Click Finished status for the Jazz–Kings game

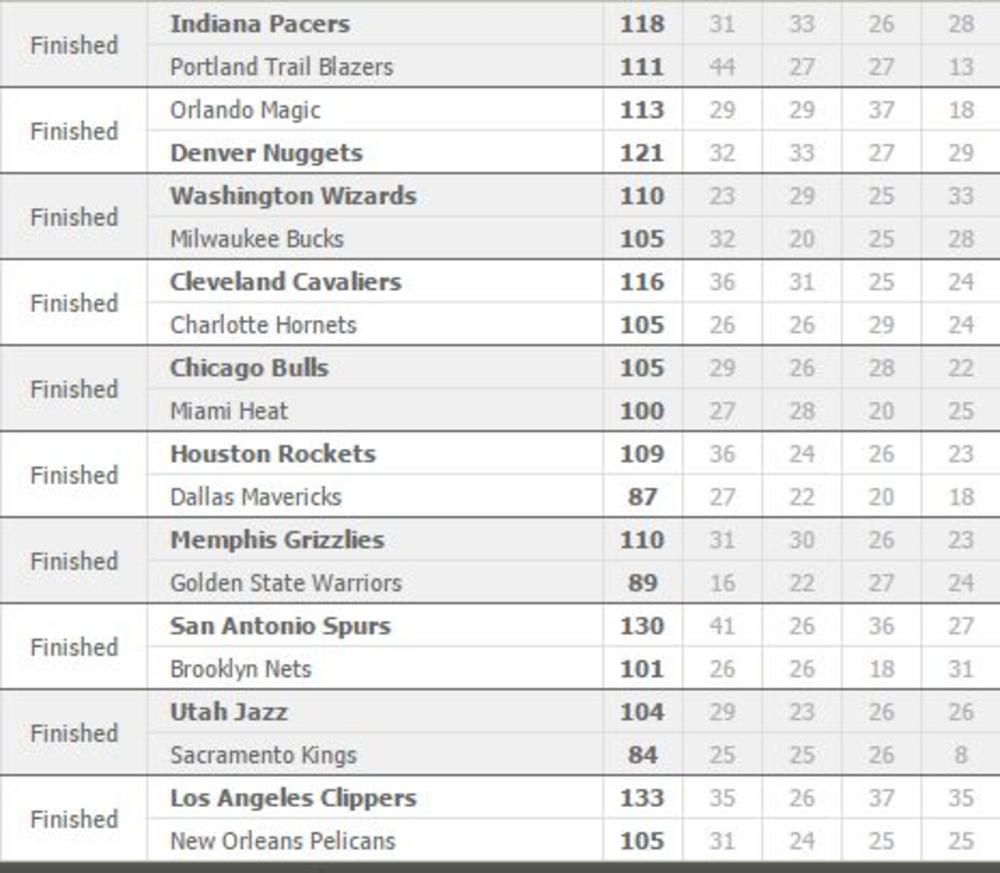click(x=74, y=733)
